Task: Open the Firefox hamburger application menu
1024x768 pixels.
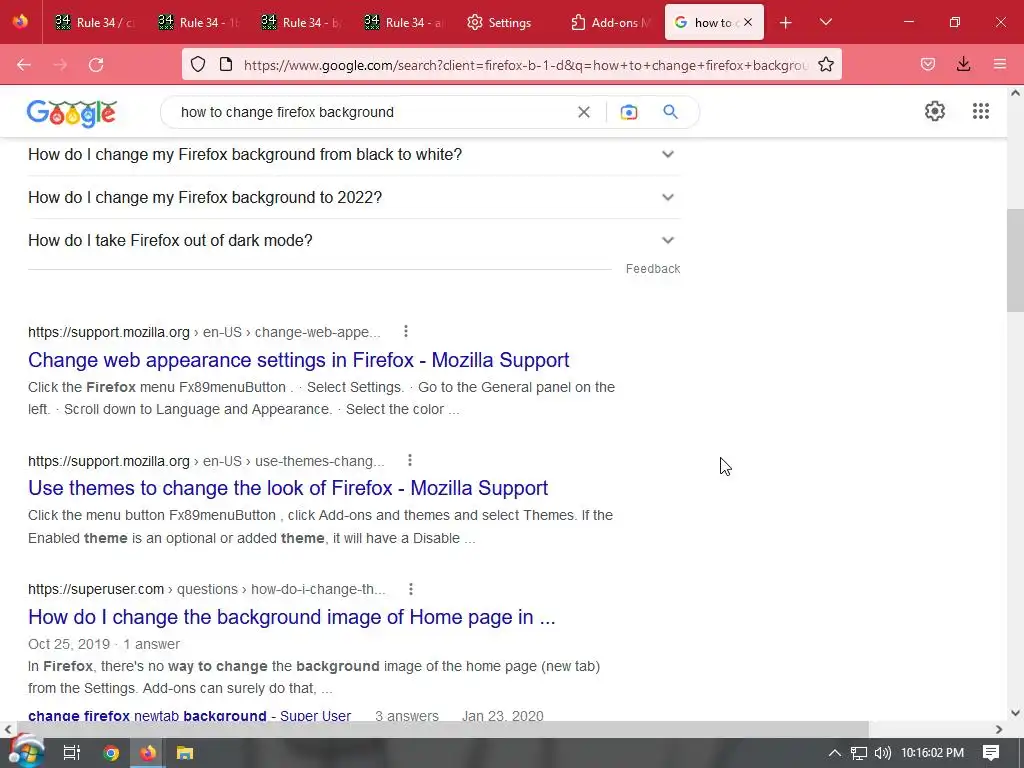Action: (x=1000, y=64)
